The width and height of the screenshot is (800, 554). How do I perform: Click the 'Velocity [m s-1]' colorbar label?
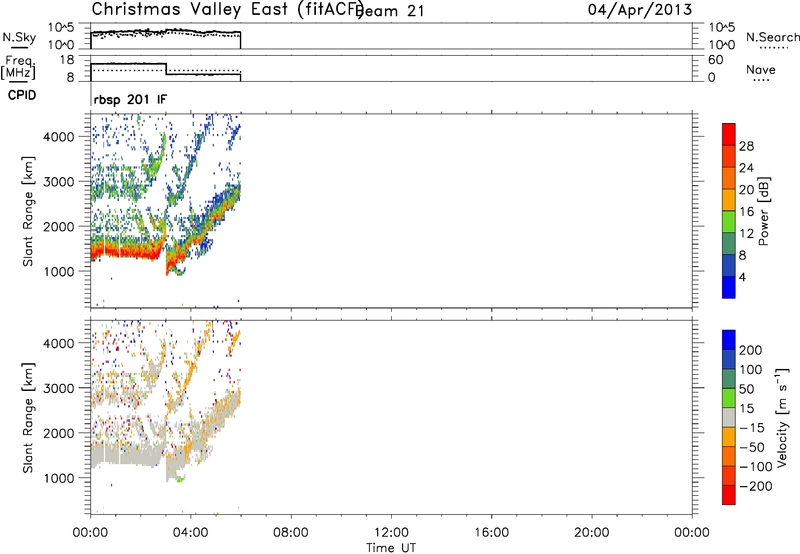point(782,417)
